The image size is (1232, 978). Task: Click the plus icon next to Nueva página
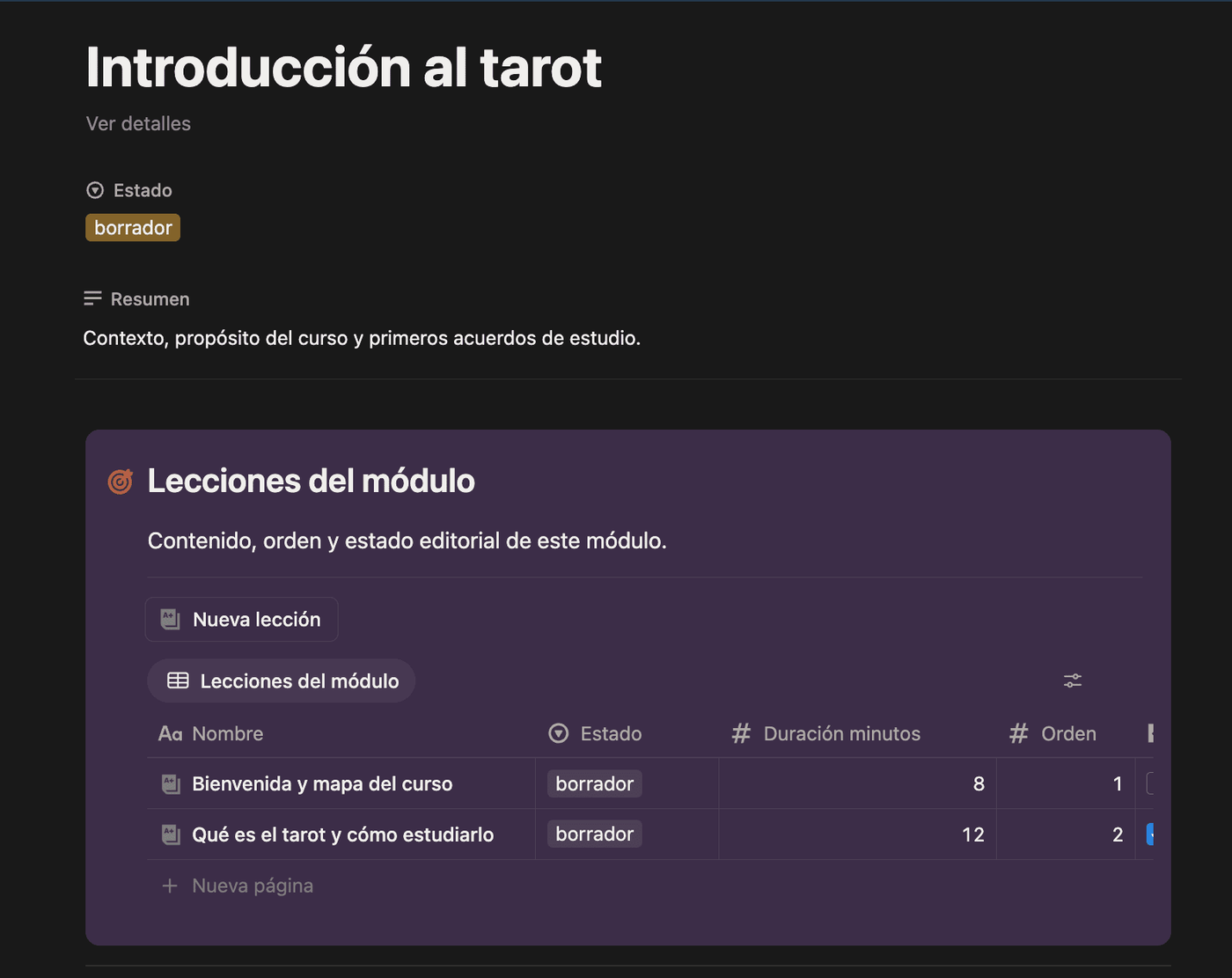[170, 886]
